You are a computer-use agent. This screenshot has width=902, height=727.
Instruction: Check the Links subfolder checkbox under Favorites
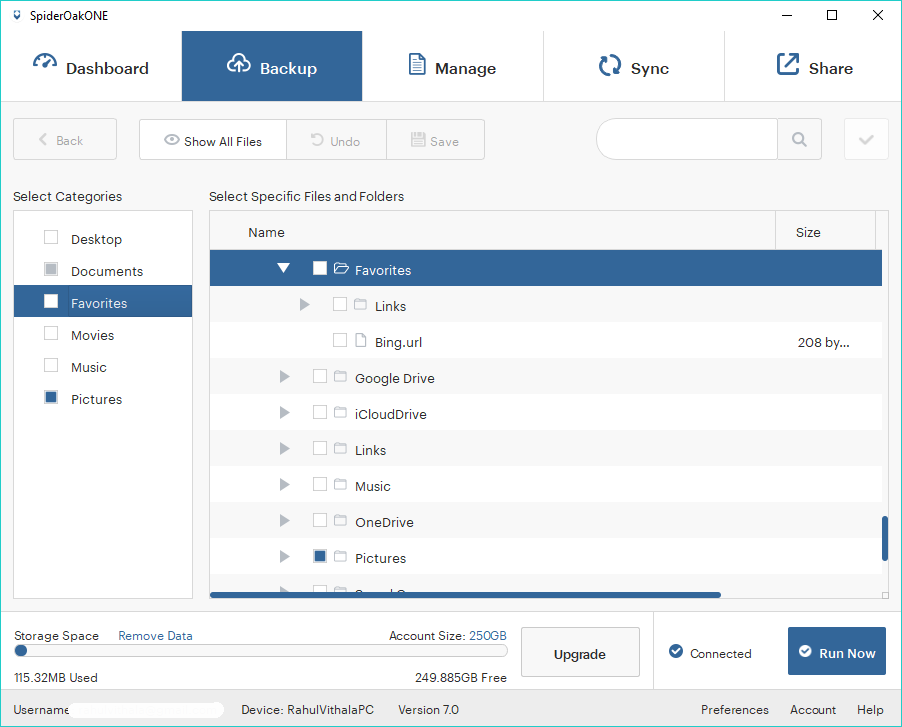tap(340, 304)
